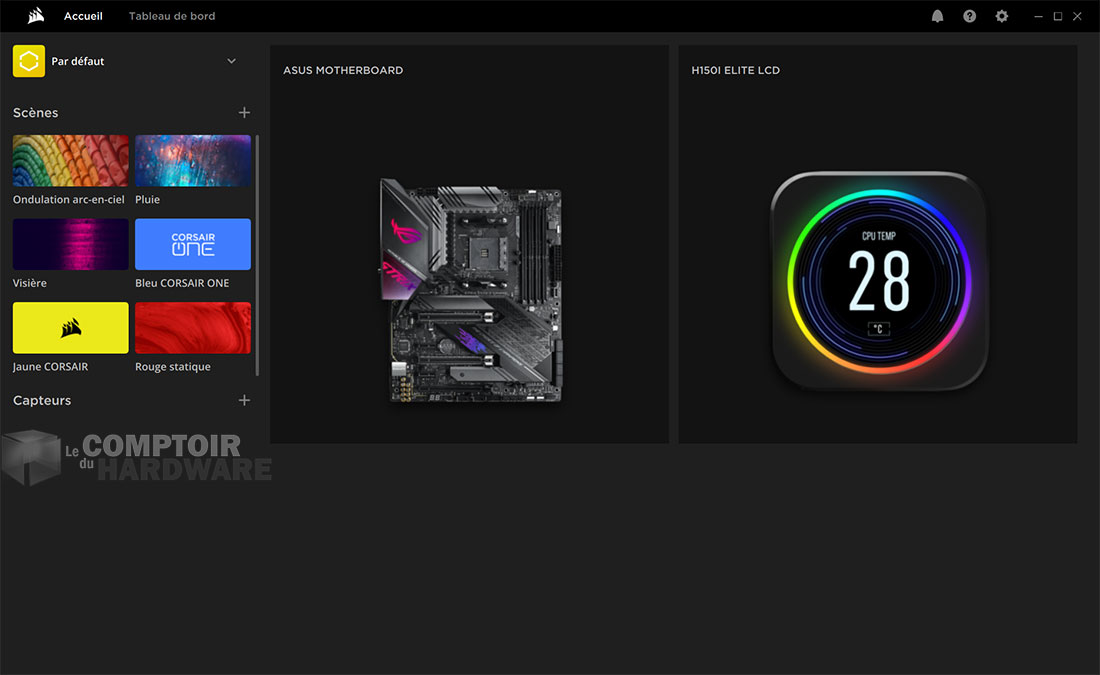Click the H150I ELITE LCD title text
This screenshot has width=1100, height=675.
[735, 70]
